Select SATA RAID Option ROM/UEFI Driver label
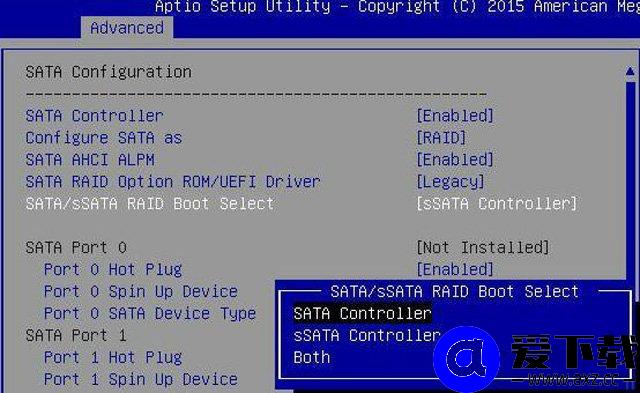Image resolution: width=640 pixels, height=393 pixels. click(173, 182)
